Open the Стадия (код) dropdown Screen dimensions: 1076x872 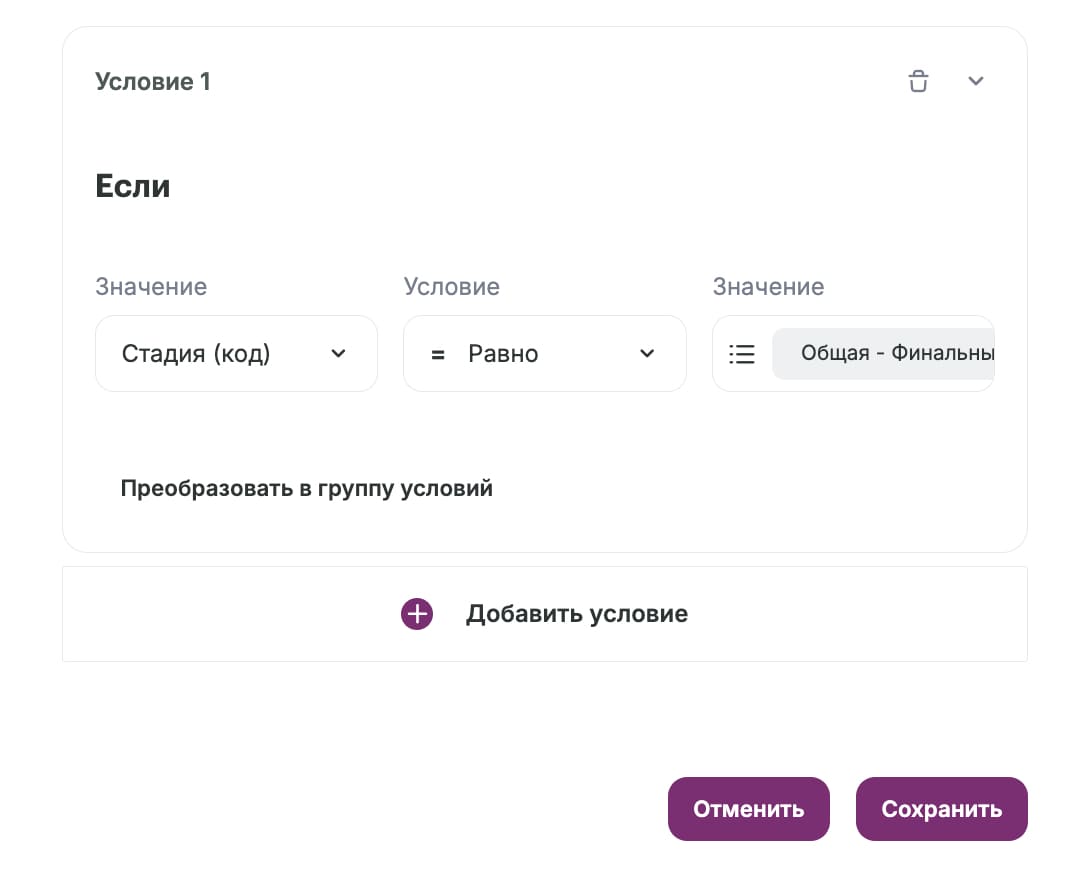pos(236,353)
